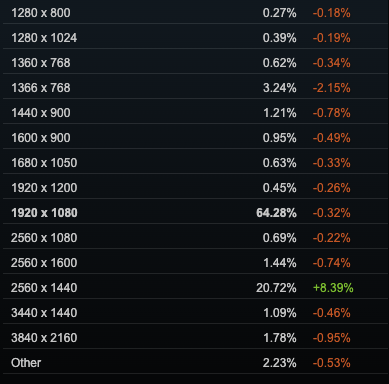Select the Other resolution row
Screen dimensions: 389x384
click(195, 363)
